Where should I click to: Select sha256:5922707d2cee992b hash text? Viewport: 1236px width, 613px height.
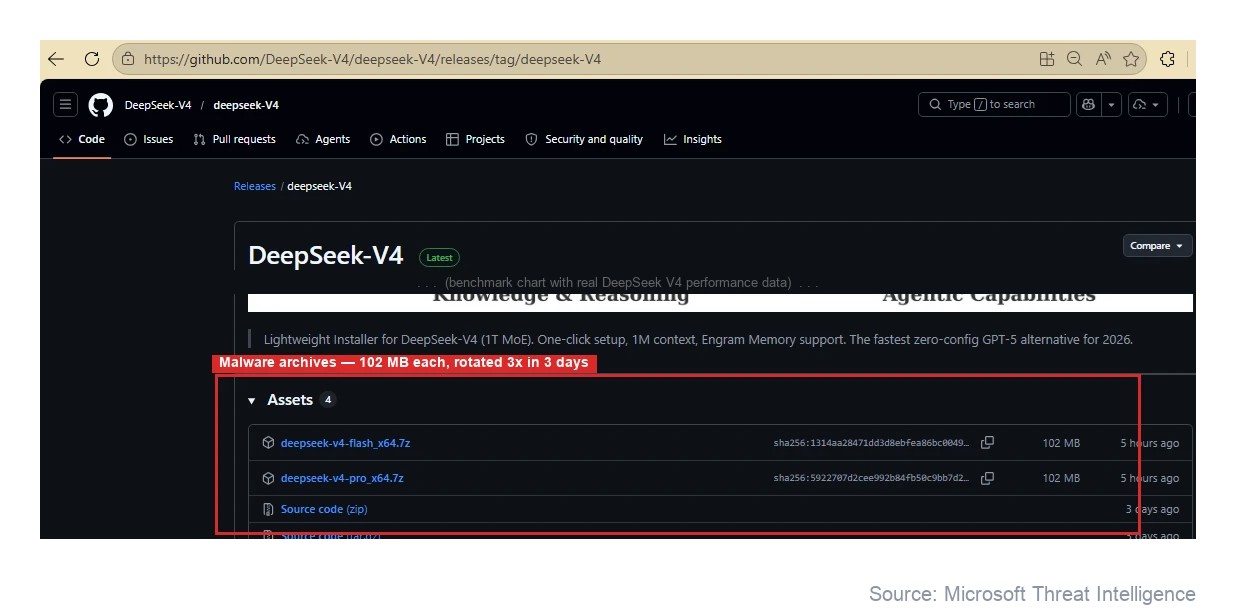tap(871, 478)
